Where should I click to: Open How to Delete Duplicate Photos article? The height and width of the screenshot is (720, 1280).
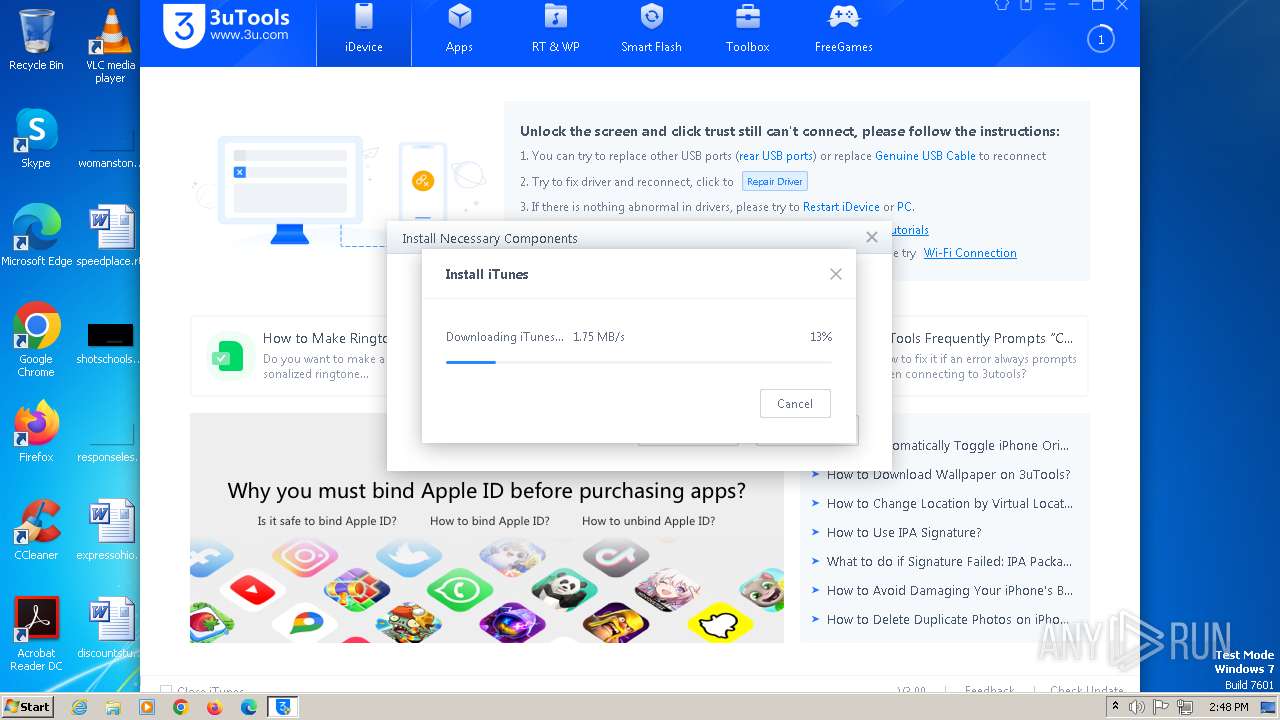[947, 620]
